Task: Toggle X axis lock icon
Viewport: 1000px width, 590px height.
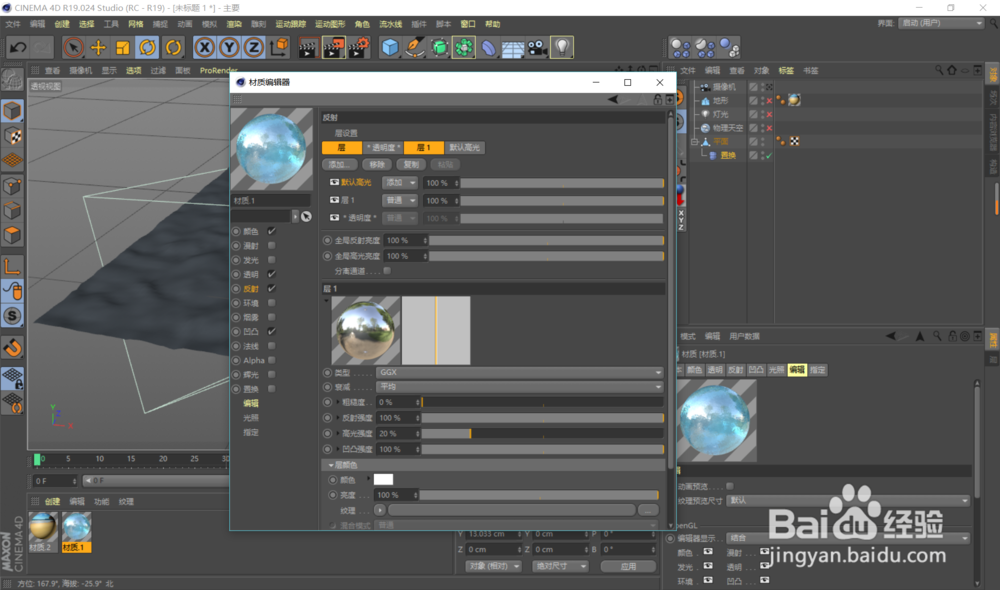Action: 204,48
